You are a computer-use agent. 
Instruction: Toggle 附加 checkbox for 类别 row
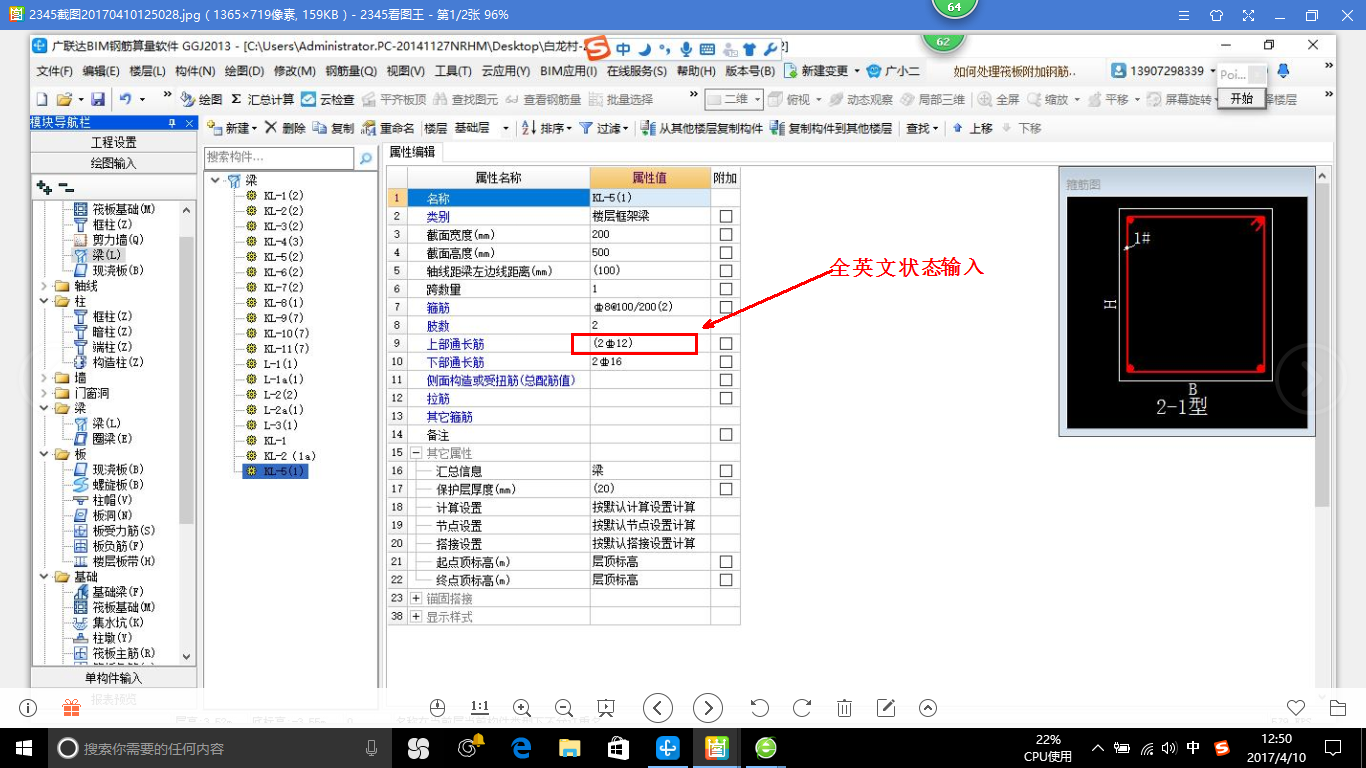tap(726, 216)
